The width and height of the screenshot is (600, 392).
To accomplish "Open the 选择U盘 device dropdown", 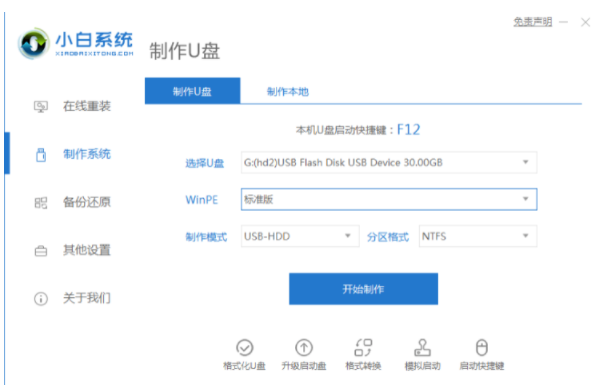I will 389,163.
